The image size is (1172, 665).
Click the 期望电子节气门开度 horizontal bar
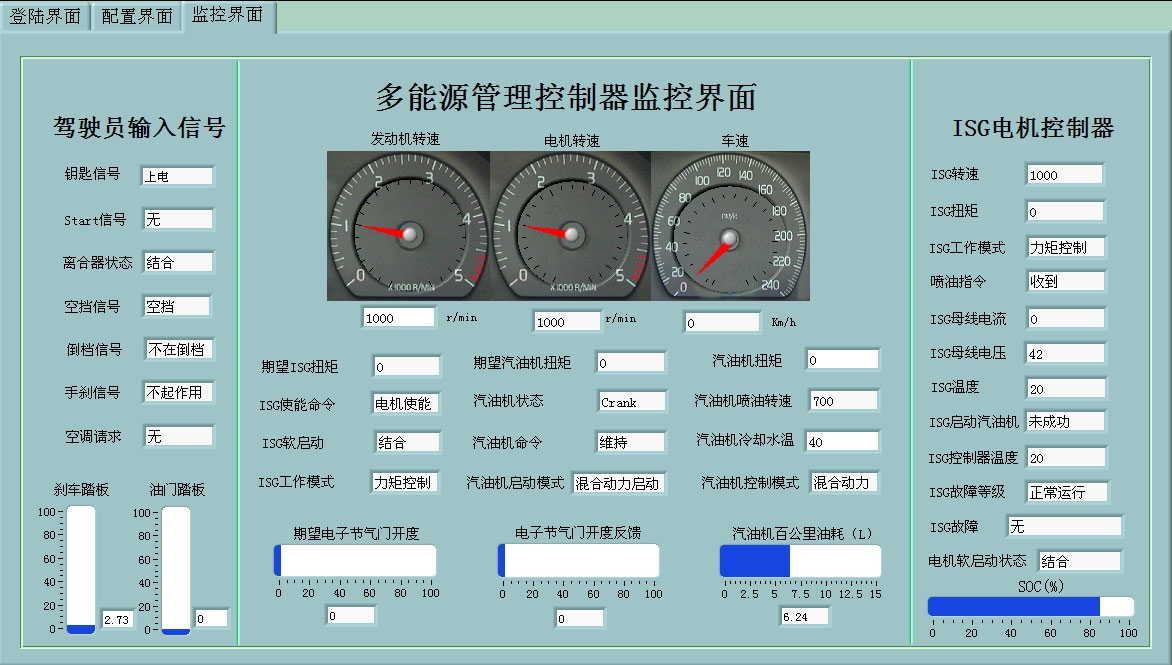coord(355,561)
